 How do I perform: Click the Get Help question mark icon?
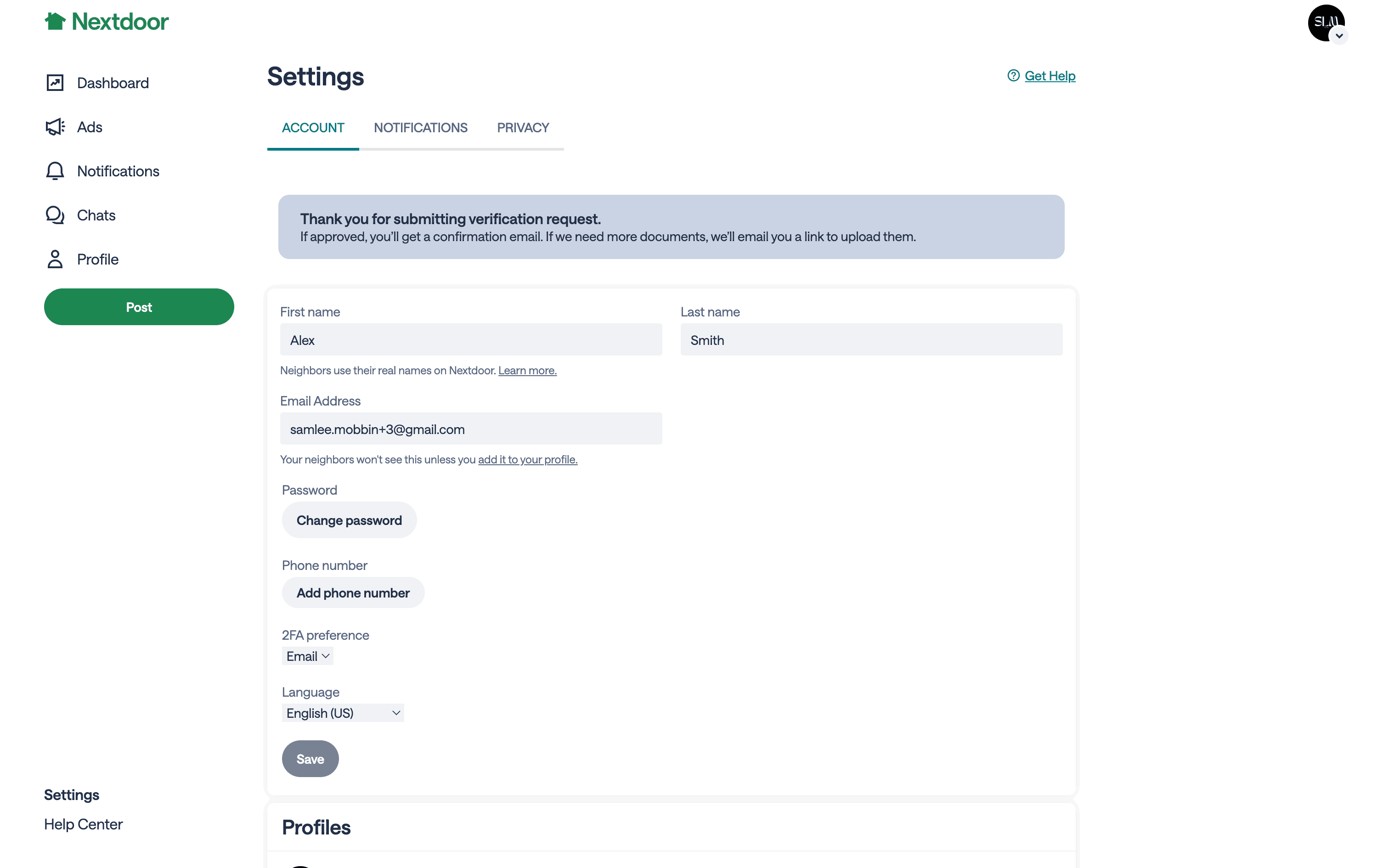click(x=1013, y=76)
